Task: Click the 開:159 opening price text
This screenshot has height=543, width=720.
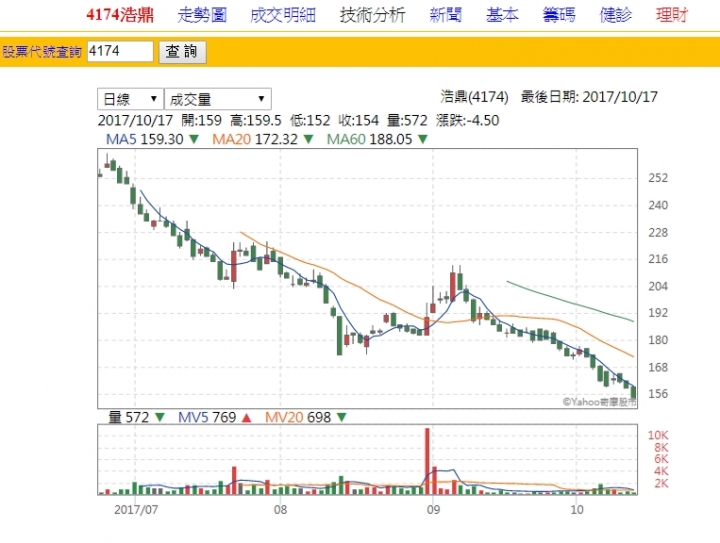Action: [x=201, y=120]
